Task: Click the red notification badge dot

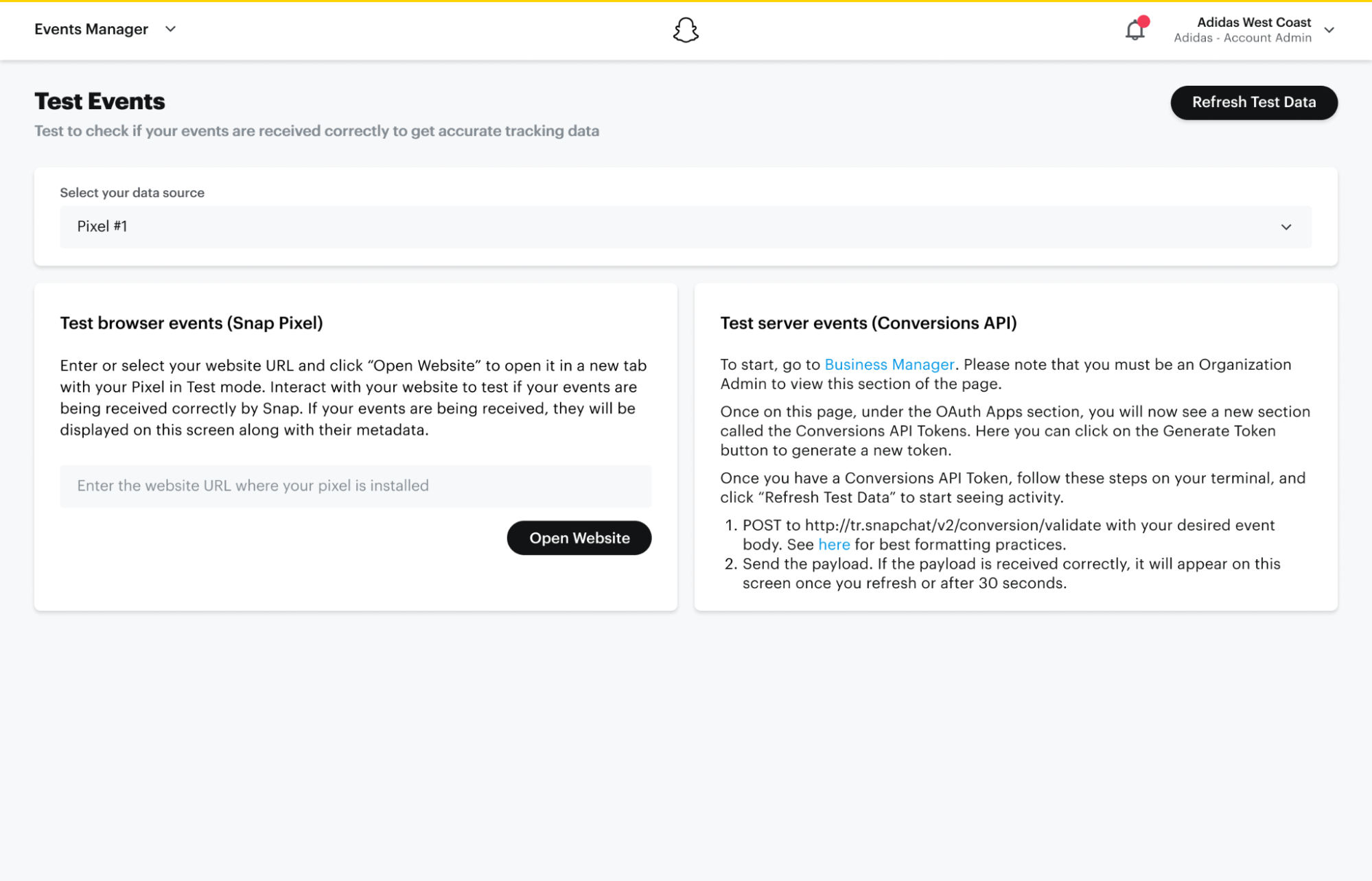Action: [x=1143, y=21]
